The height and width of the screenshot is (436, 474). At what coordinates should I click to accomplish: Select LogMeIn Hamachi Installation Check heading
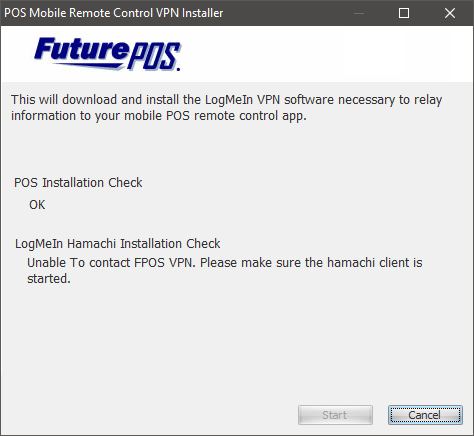pos(117,244)
